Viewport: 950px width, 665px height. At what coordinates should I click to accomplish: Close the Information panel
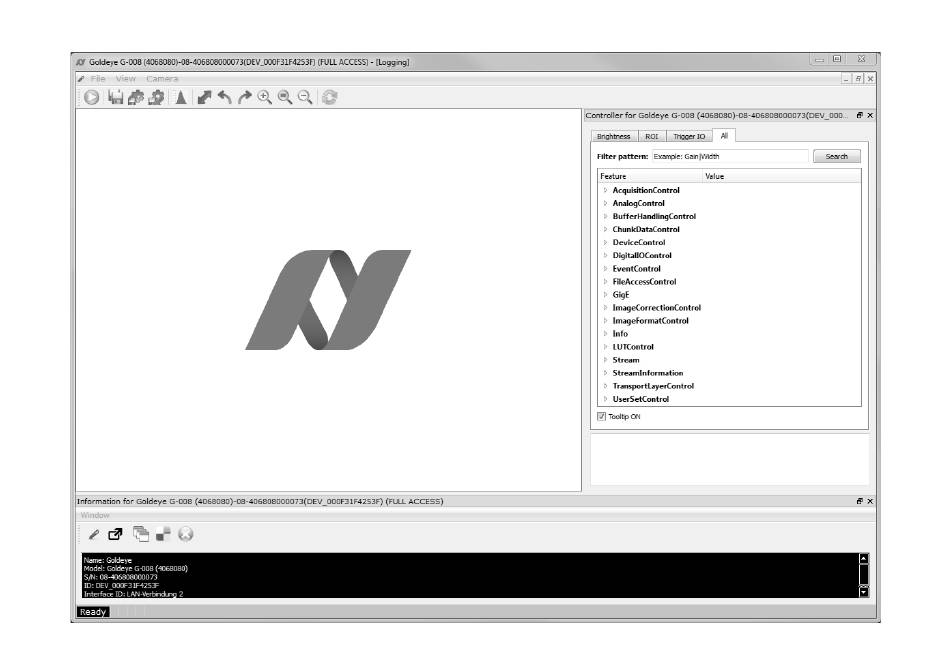click(x=870, y=501)
